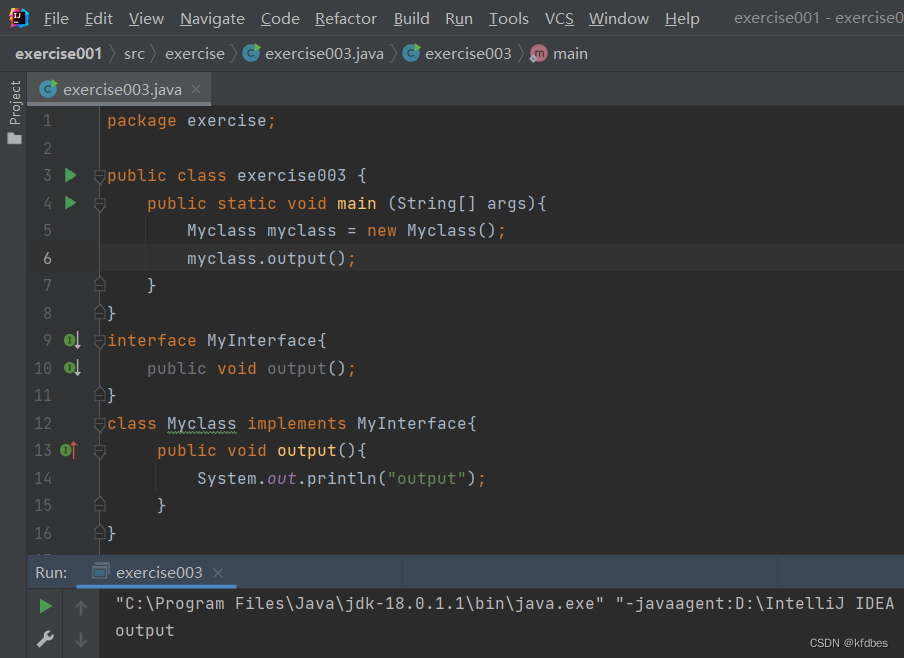The height and width of the screenshot is (658, 904).
Task: Click the wrench settings icon in Run panel
Action: point(45,637)
